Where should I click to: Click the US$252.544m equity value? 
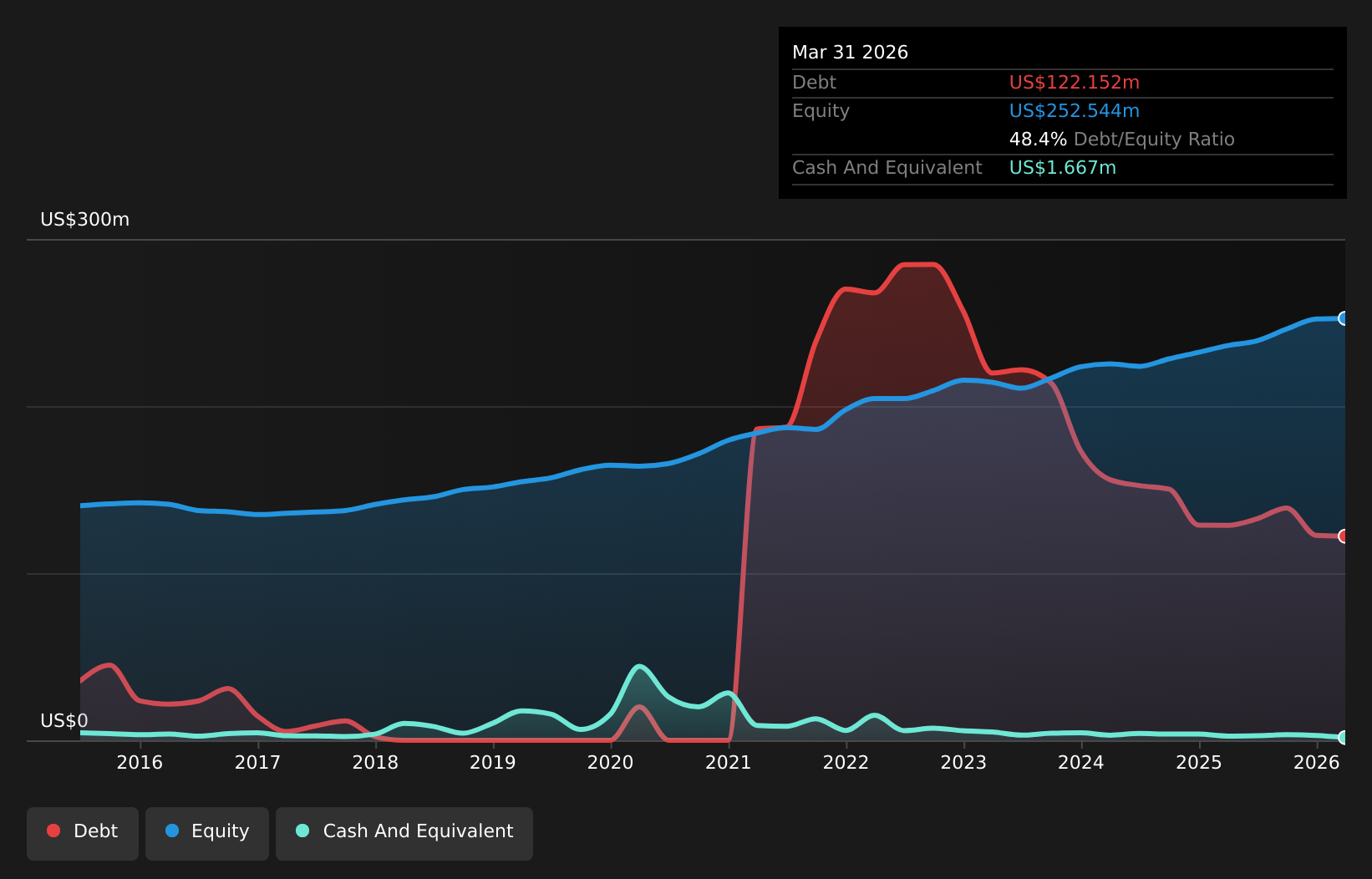1075,111
